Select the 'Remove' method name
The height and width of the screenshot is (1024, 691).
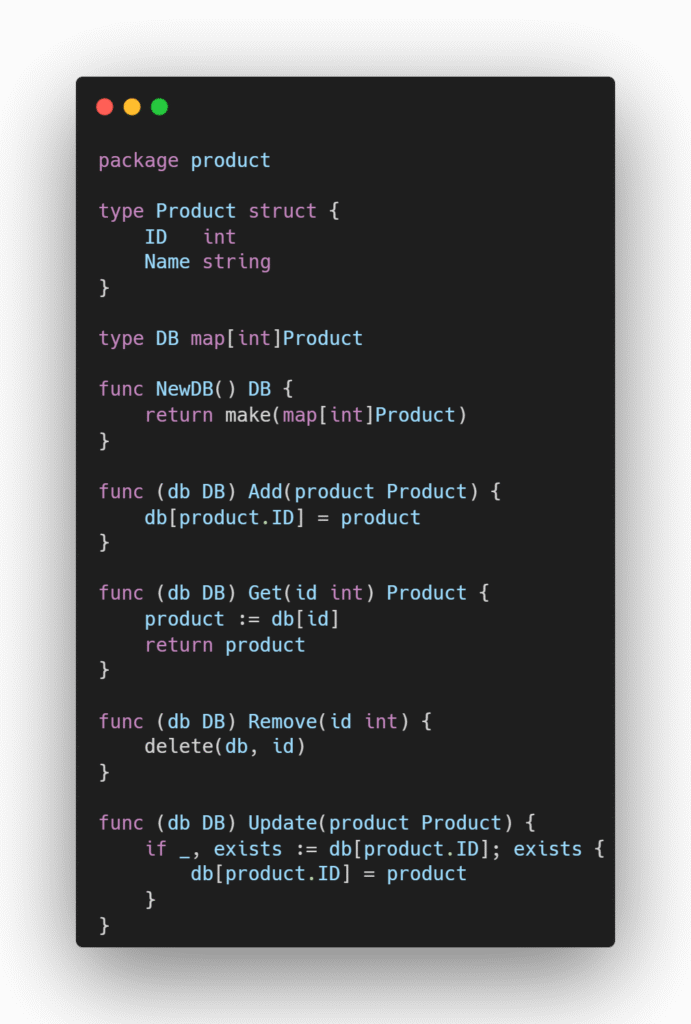click(282, 721)
